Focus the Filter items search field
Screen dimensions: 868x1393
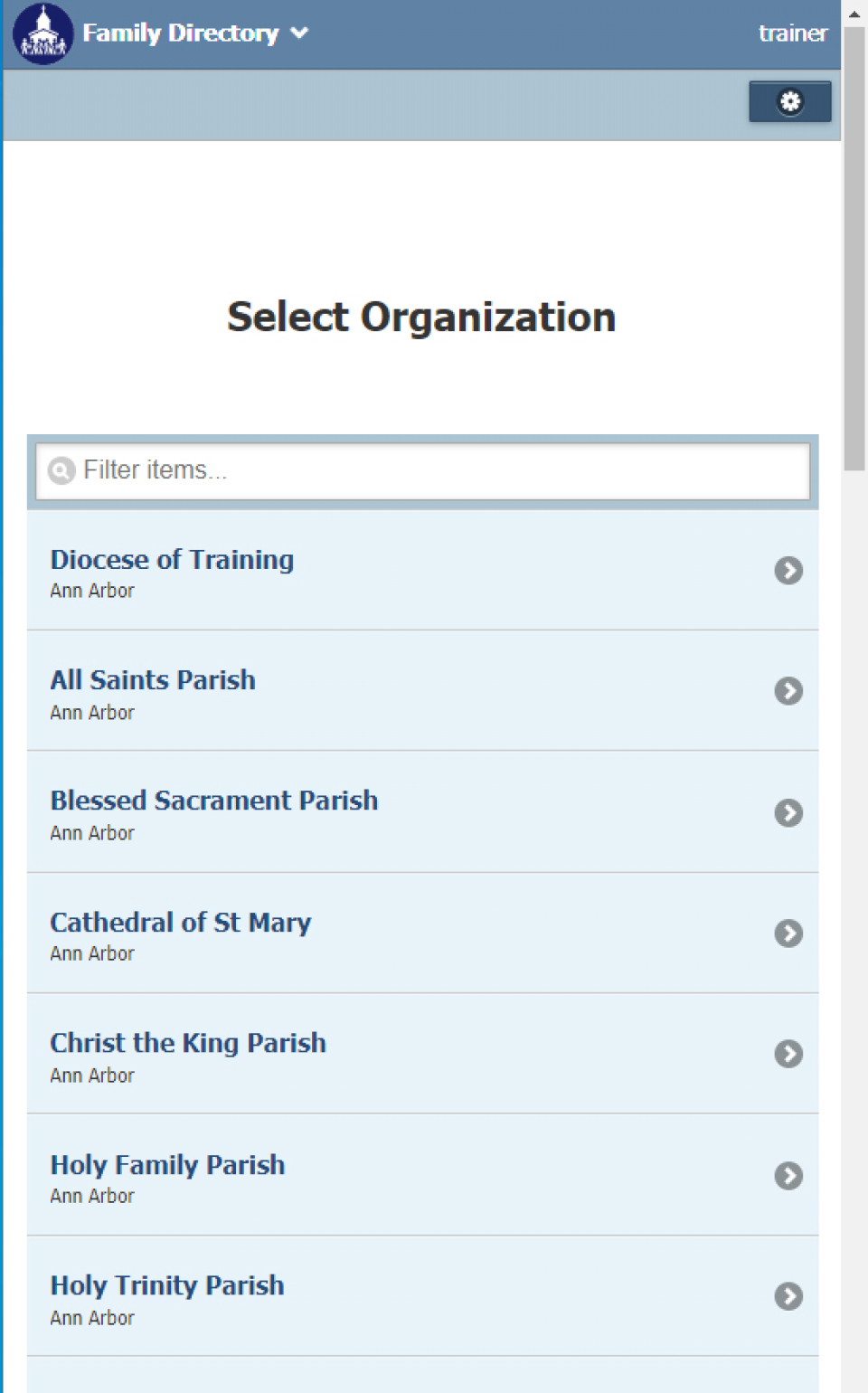[423, 470]
